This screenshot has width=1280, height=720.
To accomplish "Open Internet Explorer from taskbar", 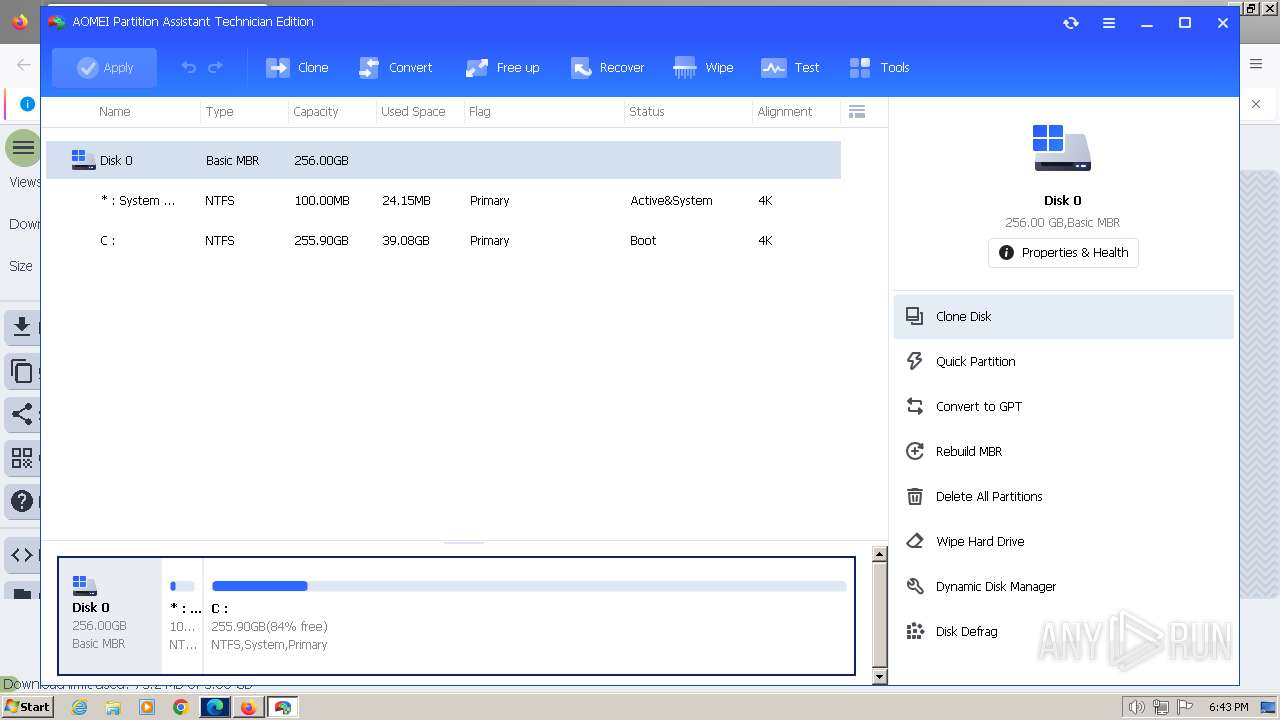I will 80,707.
